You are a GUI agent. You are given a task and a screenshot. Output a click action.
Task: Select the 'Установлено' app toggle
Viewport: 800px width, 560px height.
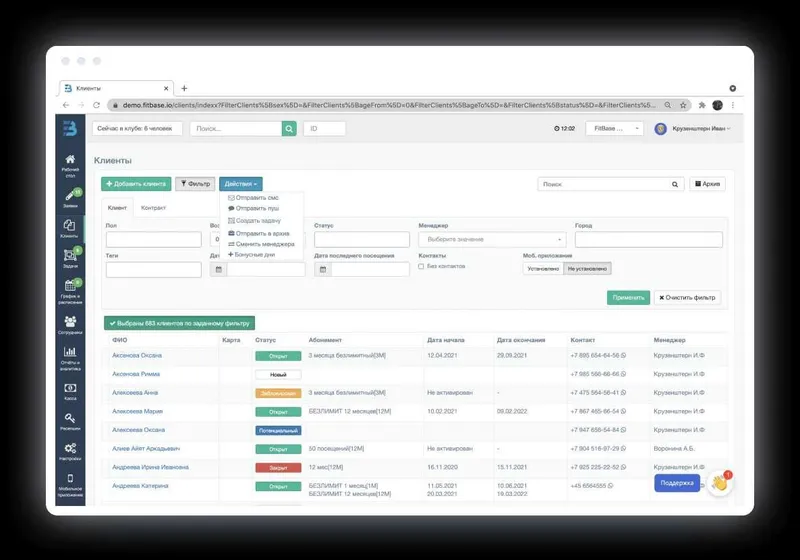coord(543,269)
